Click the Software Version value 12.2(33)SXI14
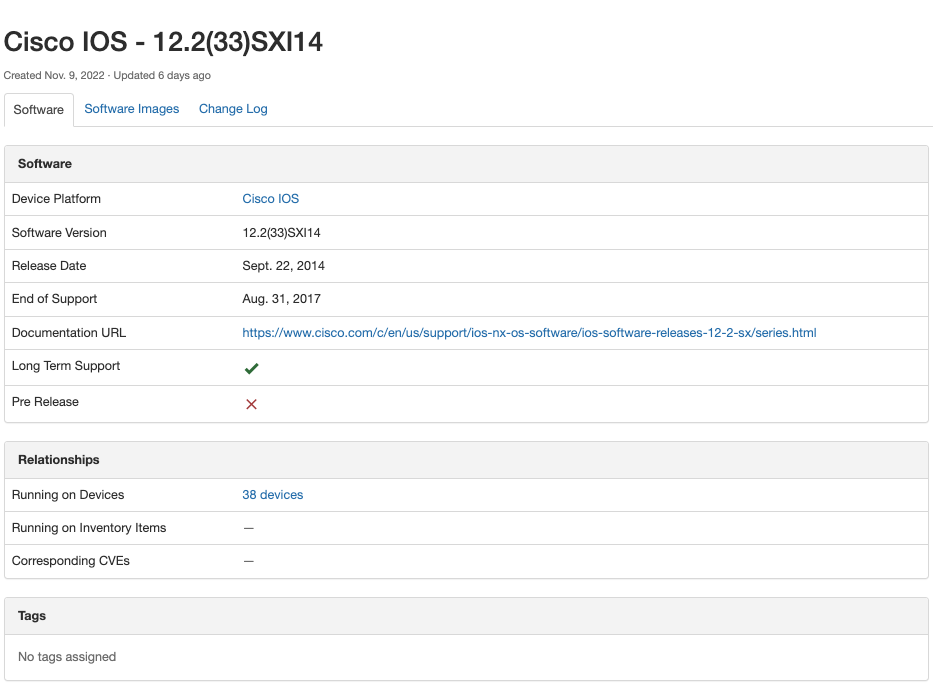Image resolution: width=933 pixels, height=687 pixels. tap(281, 233)
